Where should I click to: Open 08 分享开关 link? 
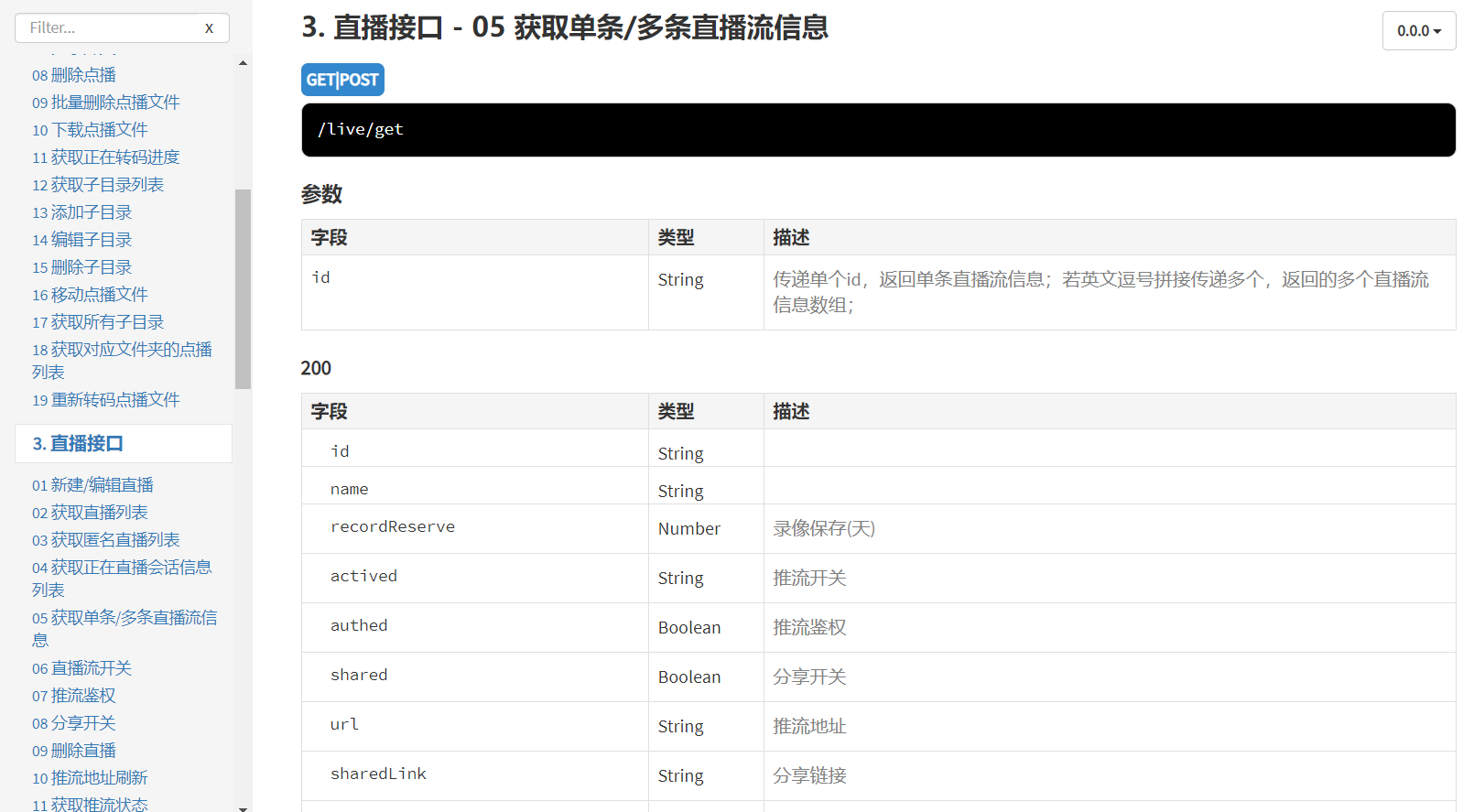74,723
